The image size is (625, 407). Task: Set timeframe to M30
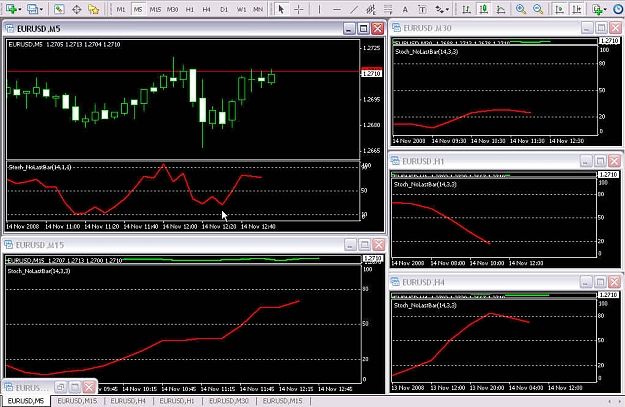tap(173, 9)
